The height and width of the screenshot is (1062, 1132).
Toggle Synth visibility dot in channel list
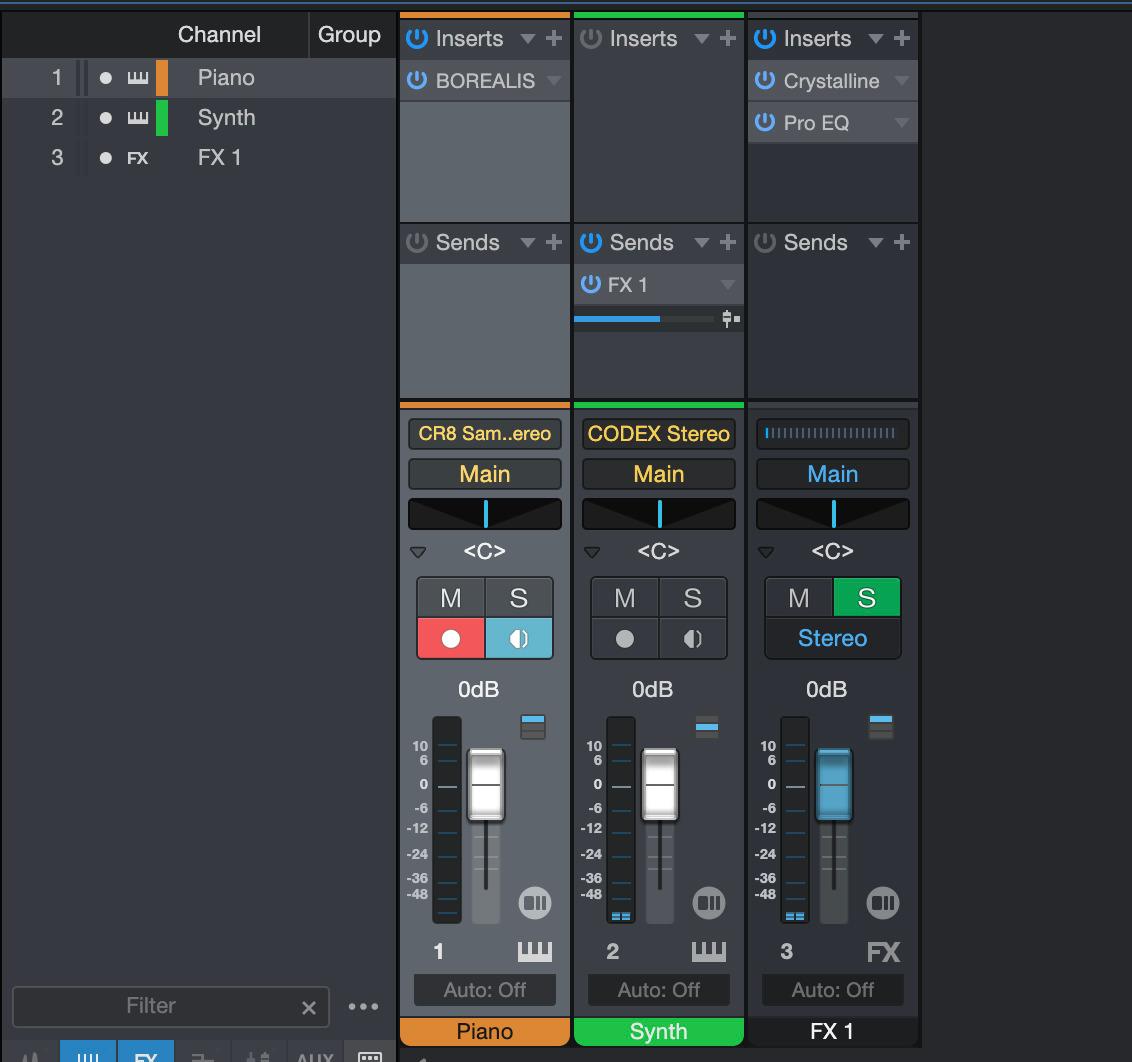[x=105, y=118]
